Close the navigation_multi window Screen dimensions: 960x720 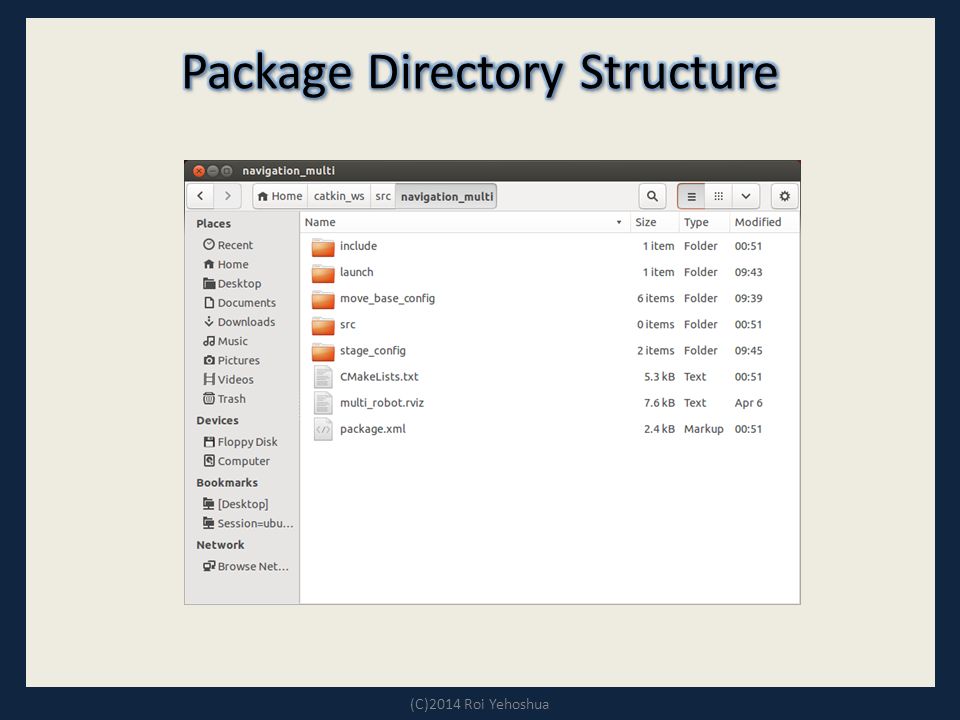(x=198, y=171)
